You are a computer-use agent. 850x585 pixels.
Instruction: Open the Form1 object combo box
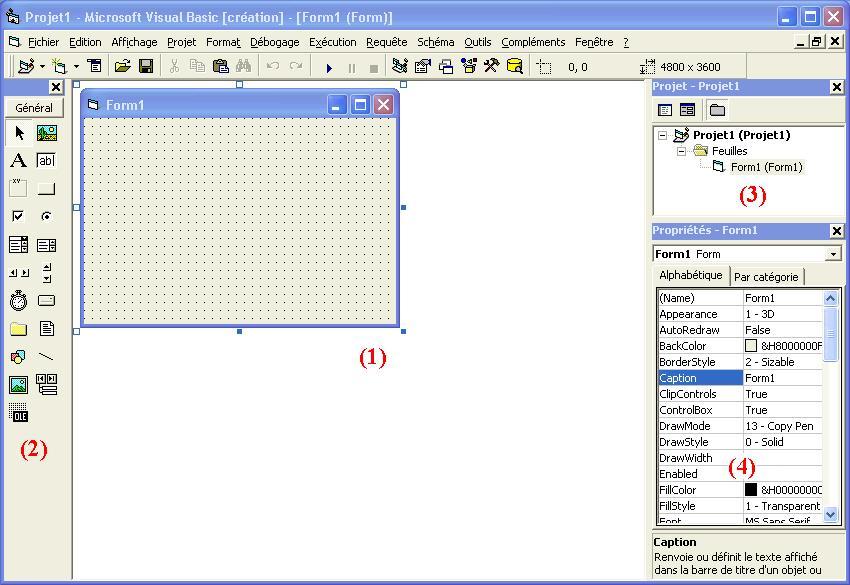833,254
